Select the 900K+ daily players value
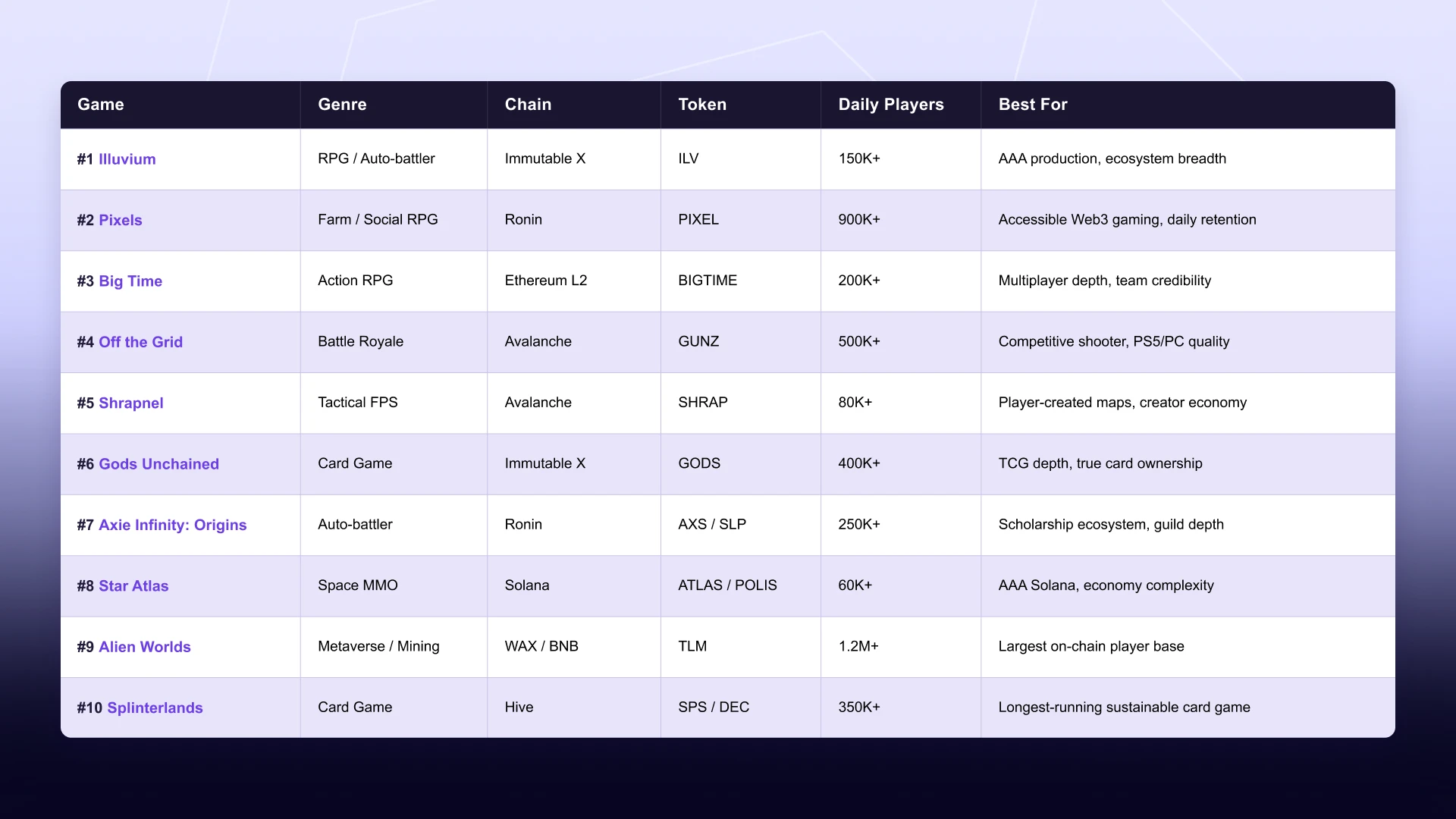 (859, 219)
